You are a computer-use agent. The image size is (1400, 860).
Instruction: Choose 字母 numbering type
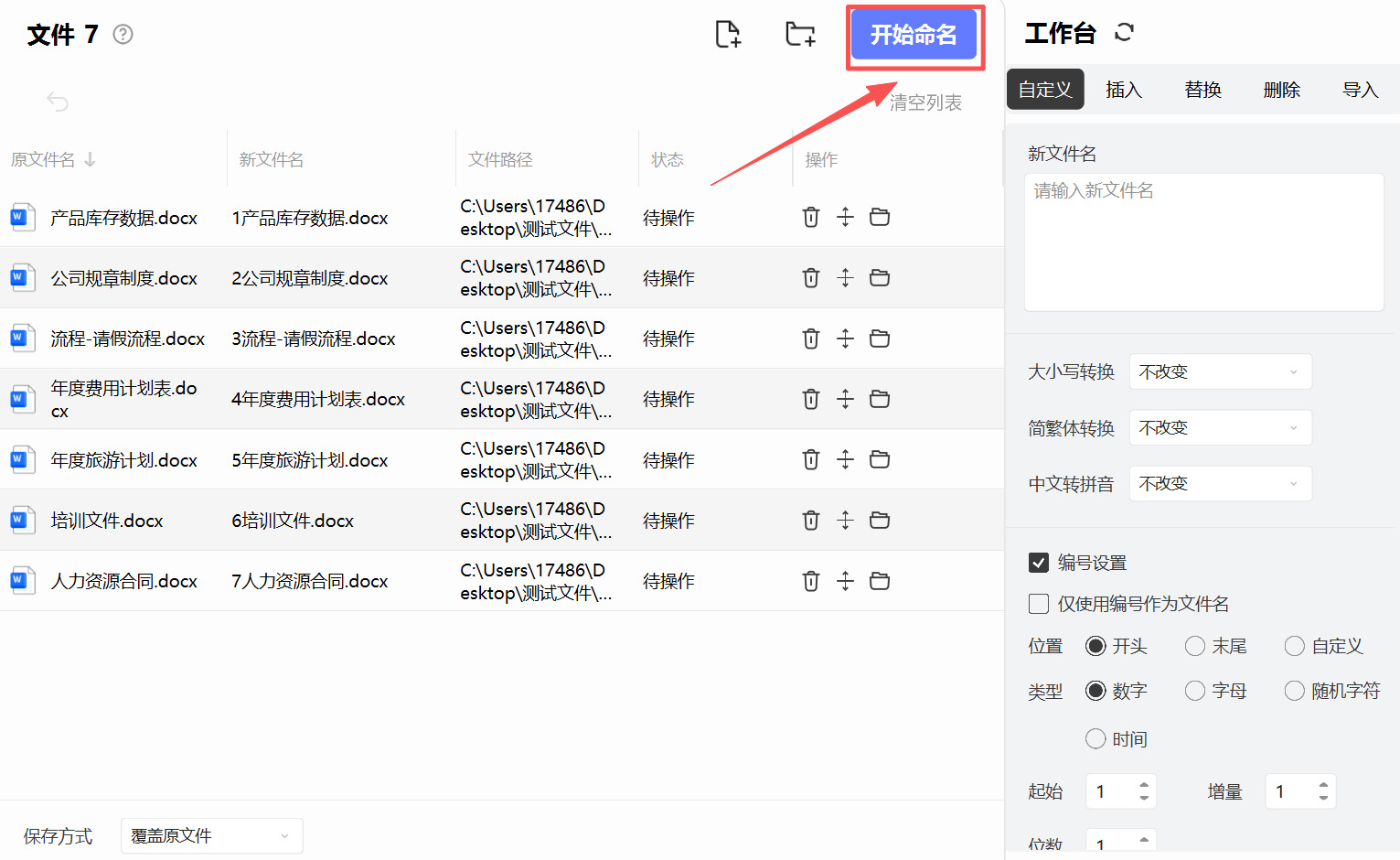tap(1195, 691)
